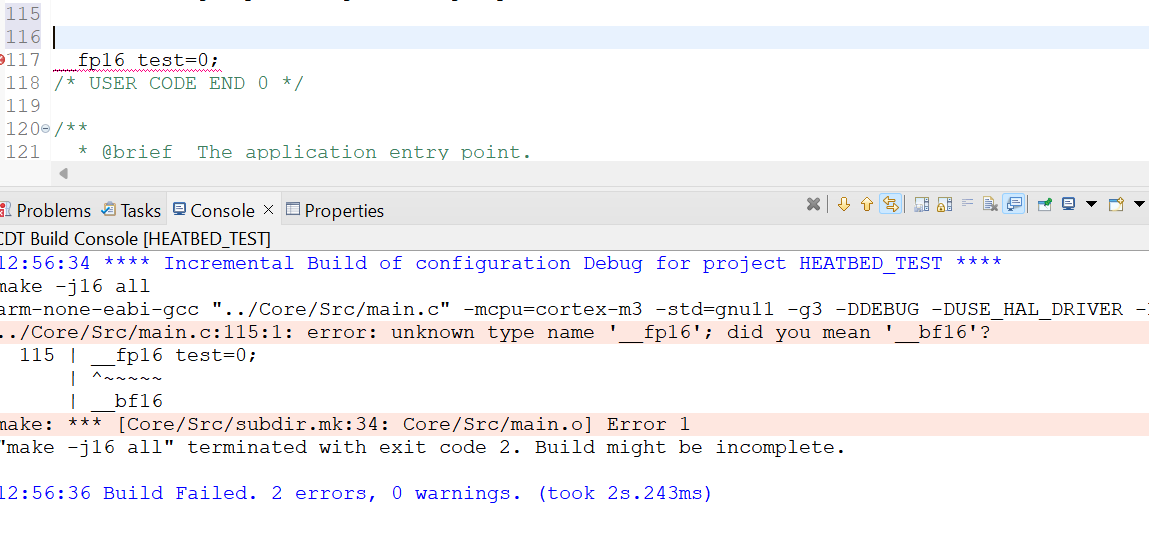Image resolution: width=1149 pixels, height=541 pixels.
Task: Open Display Selected Console dropdown arrow
Action: coord(1091,204)
